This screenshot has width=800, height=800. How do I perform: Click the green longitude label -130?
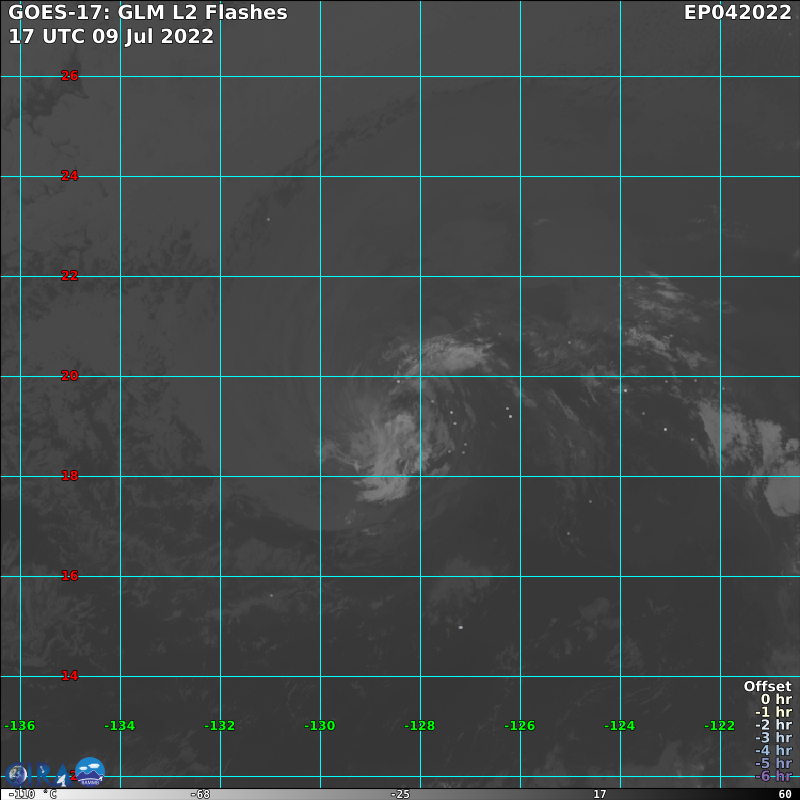(x=319, y=725)
